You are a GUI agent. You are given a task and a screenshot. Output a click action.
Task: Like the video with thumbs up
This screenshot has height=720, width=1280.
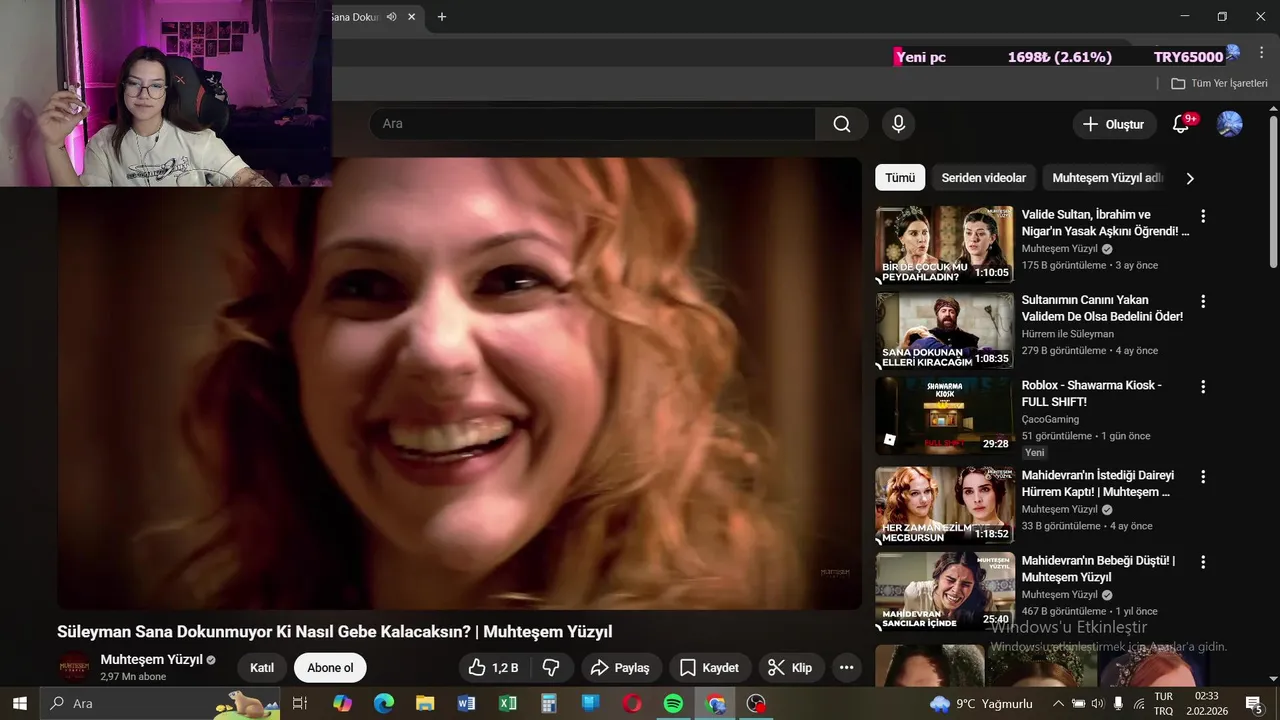click(x=495, y=668)
